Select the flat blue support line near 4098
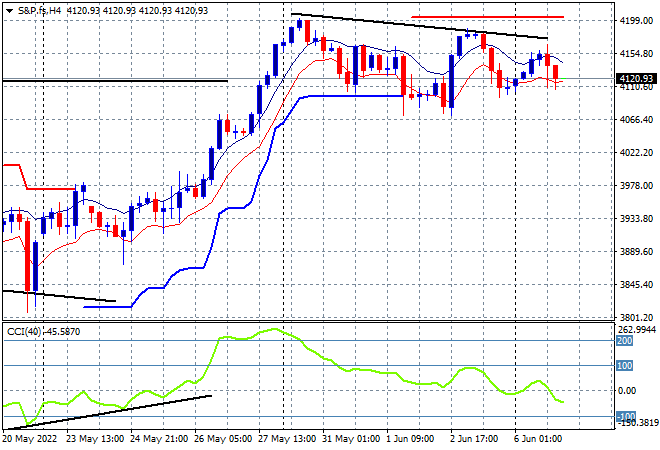The width and height of the screenshot is (660, 450). tap(358, 96)
